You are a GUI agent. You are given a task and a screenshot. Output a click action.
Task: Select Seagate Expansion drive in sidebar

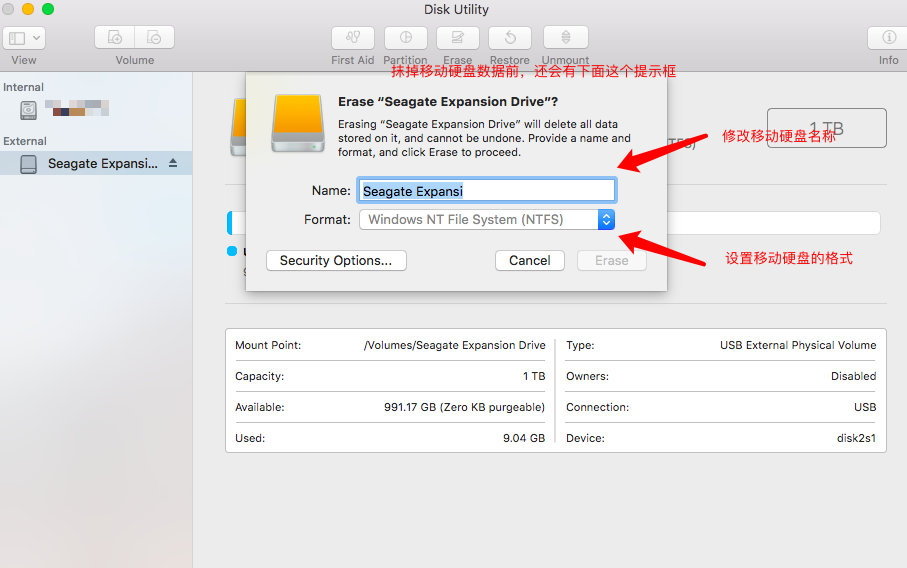(x=96, y=164)
